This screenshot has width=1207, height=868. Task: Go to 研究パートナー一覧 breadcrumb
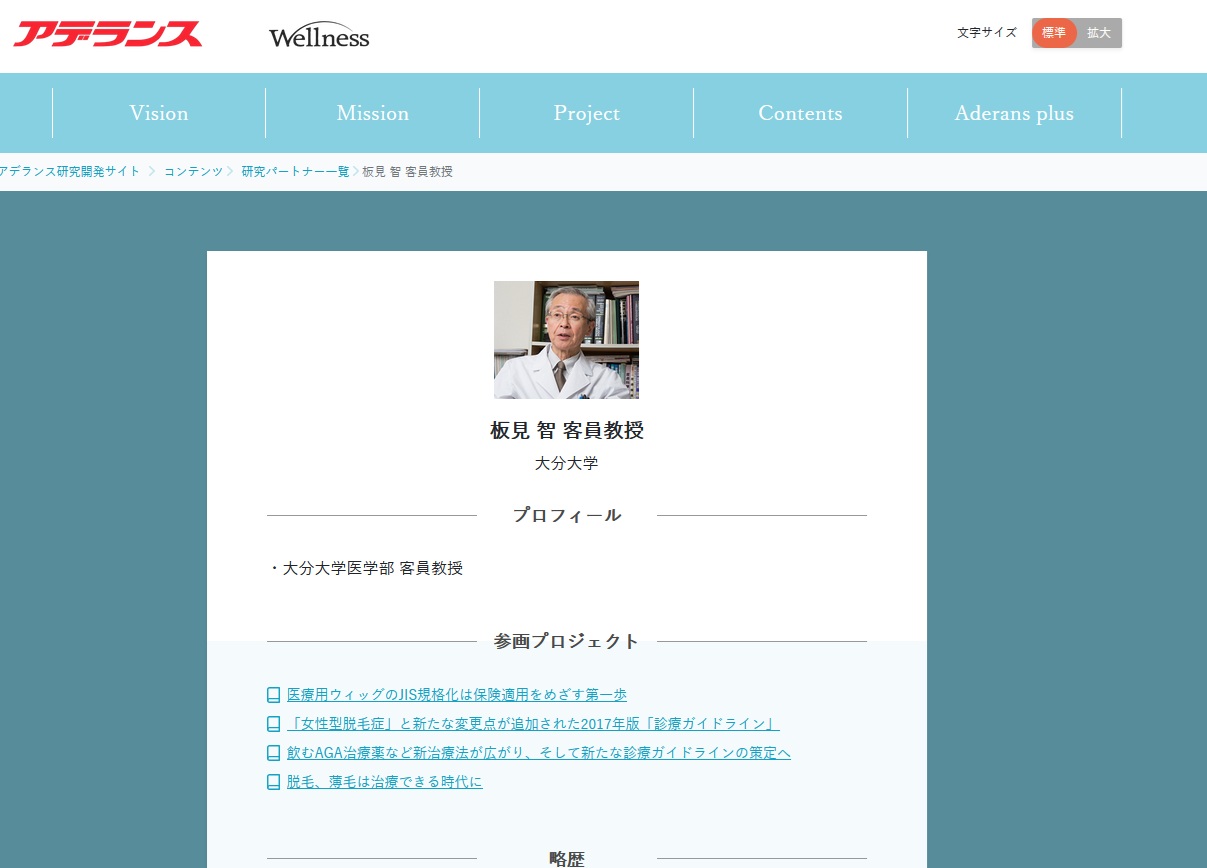[295, 172]
